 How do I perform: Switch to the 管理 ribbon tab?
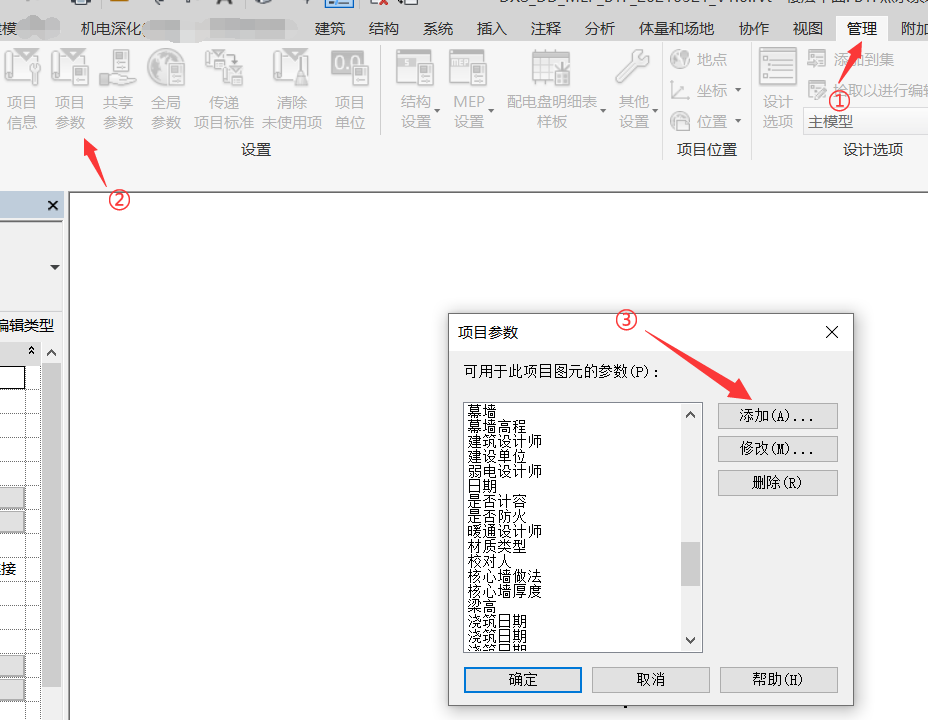tap(862, 28)
